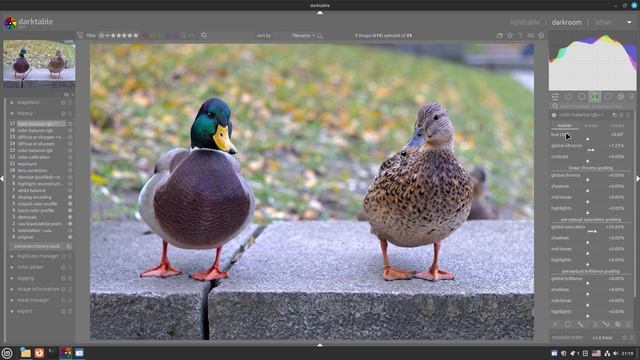Click the mask off X icon
640x360 pixels.
(555, 324)
